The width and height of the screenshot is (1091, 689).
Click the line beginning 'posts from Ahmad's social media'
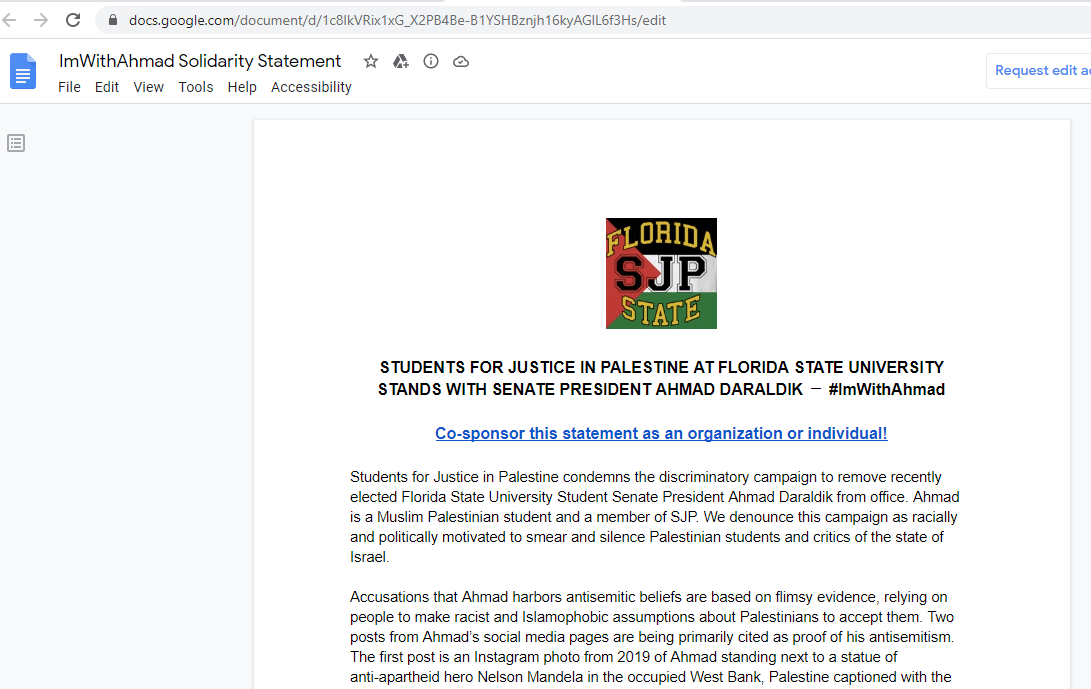(x=652, y=637)
